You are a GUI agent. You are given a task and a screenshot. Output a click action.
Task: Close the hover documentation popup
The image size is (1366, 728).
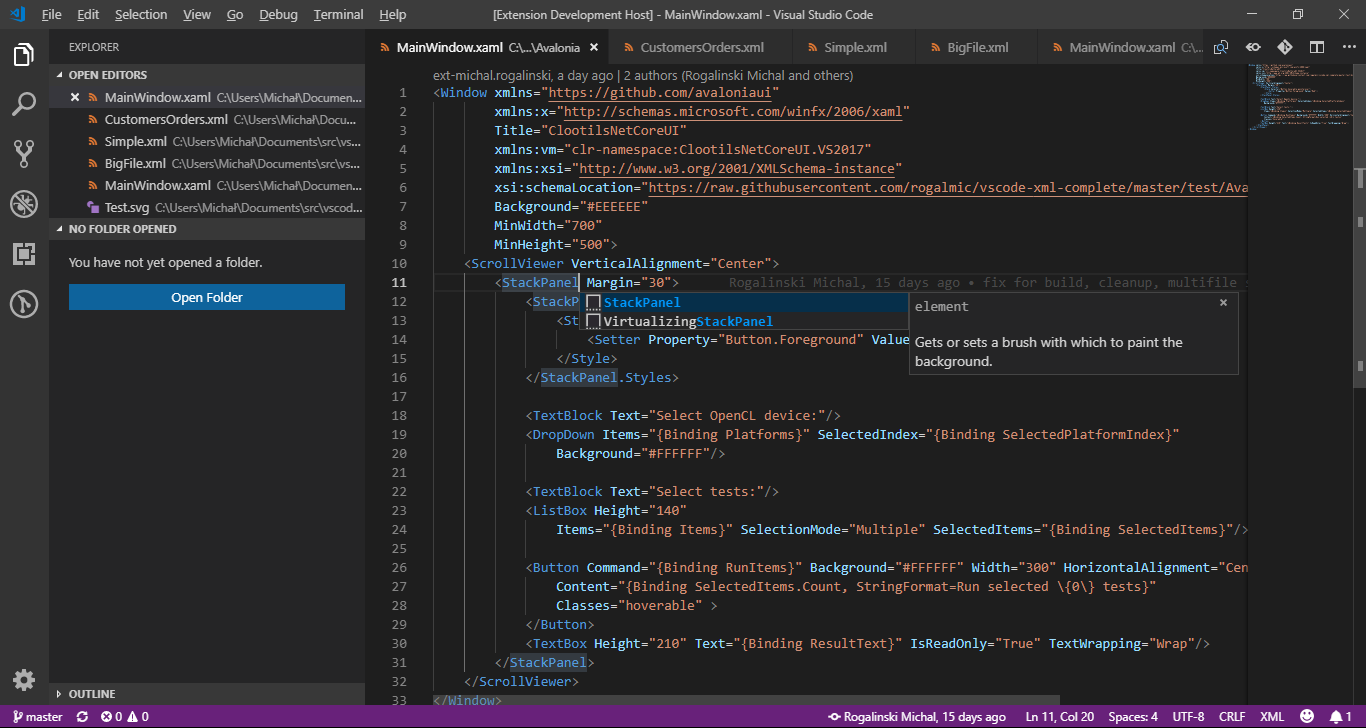tap(1223, 302)
